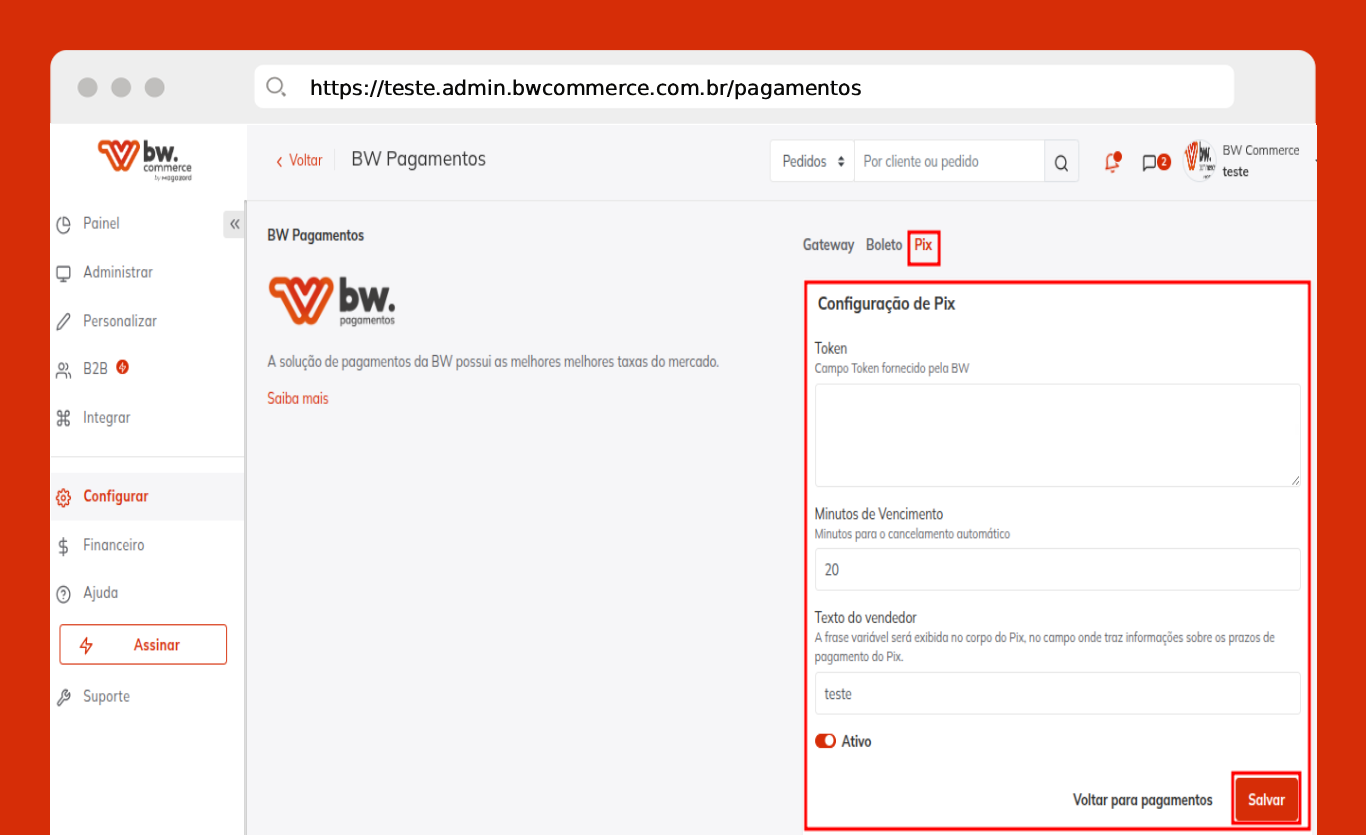The image size is (1366, 835).
Task: Click the Minutos de Vencimento field
Action: [1057, 569]
